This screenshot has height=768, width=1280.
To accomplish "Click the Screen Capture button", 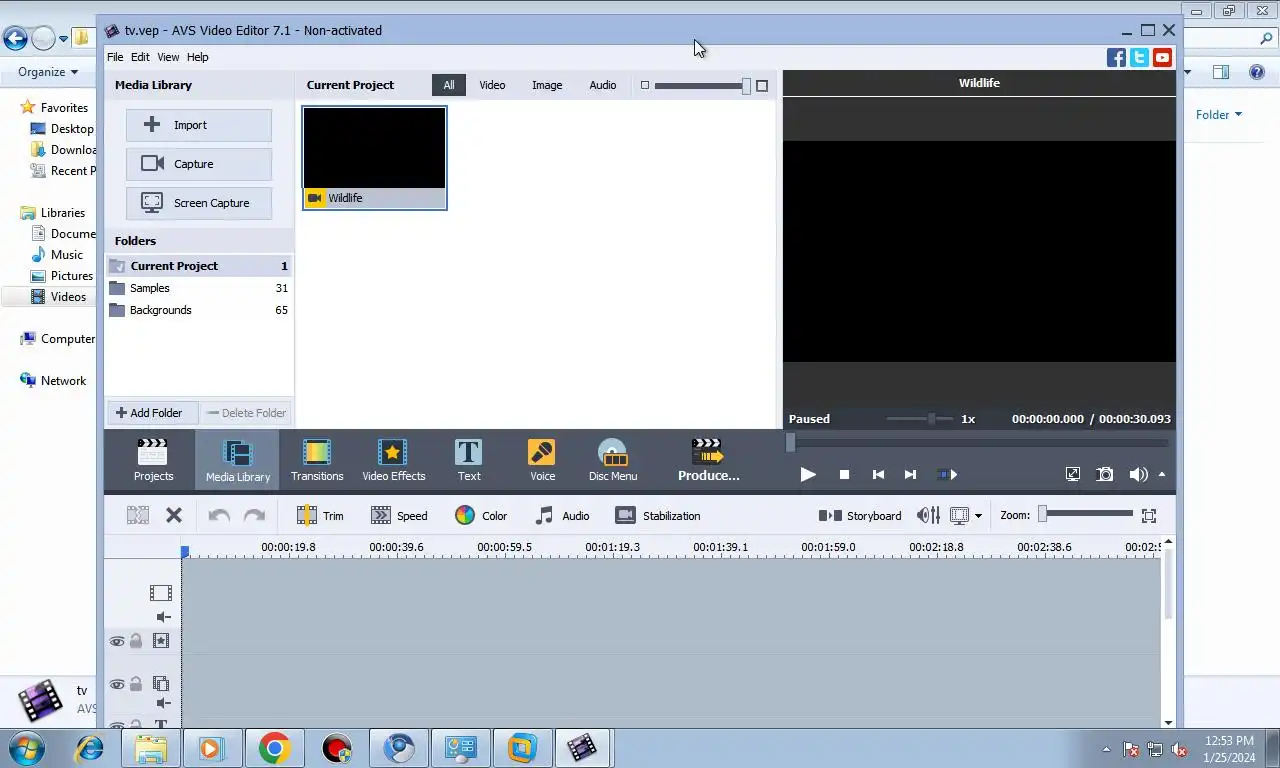I will click(199, 203).
